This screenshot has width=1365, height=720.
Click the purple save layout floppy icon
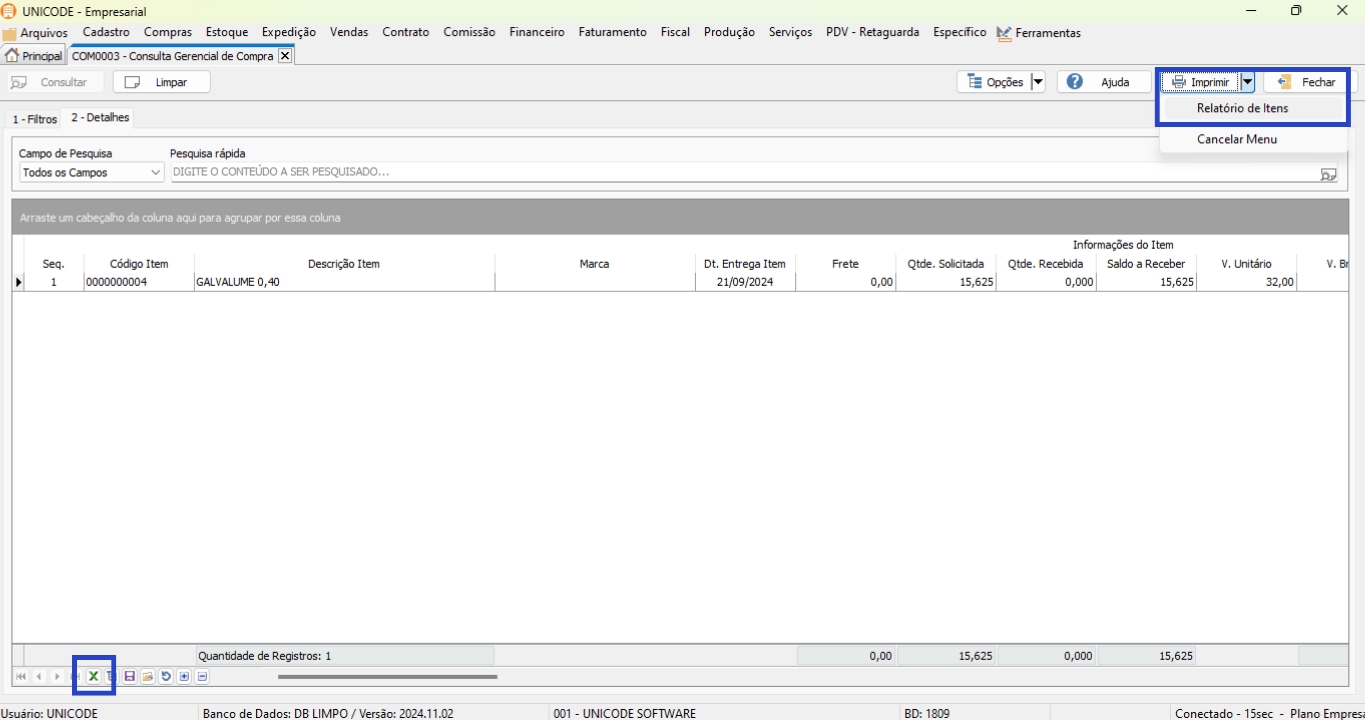click(x=130, y=677)
